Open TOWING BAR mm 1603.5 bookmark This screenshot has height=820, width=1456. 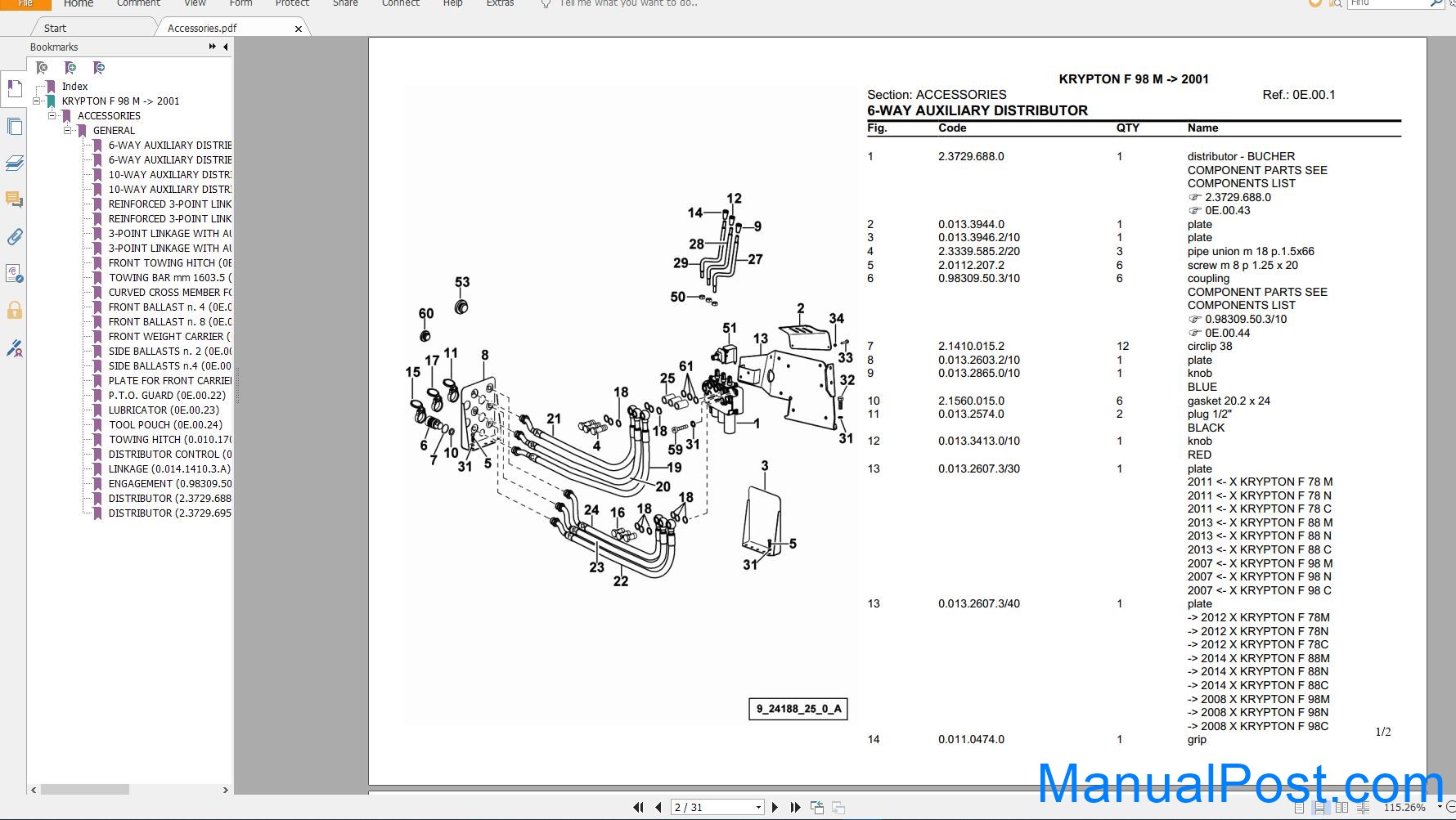click(x=170, y=278)
